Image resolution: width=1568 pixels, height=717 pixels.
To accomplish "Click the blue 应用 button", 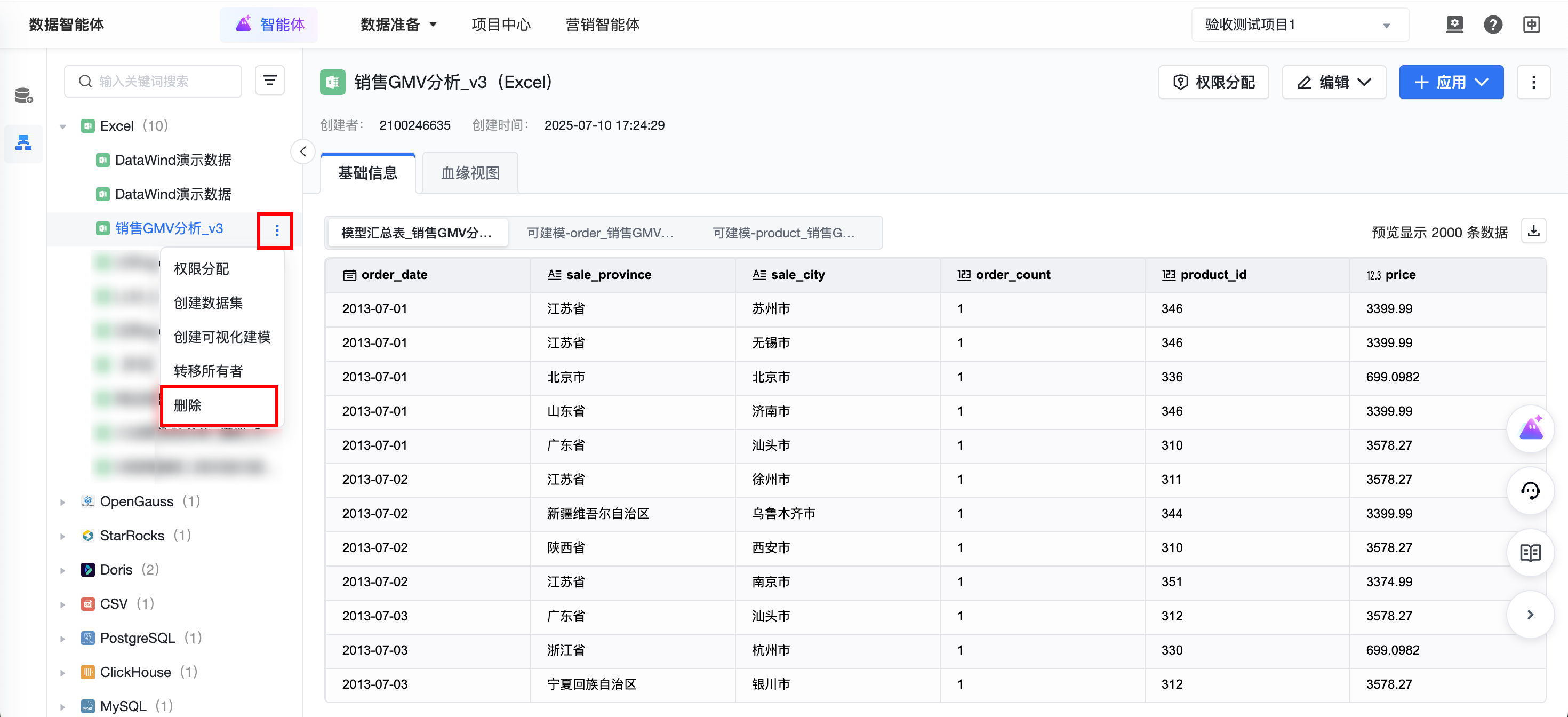I will tap(1451, 82).
